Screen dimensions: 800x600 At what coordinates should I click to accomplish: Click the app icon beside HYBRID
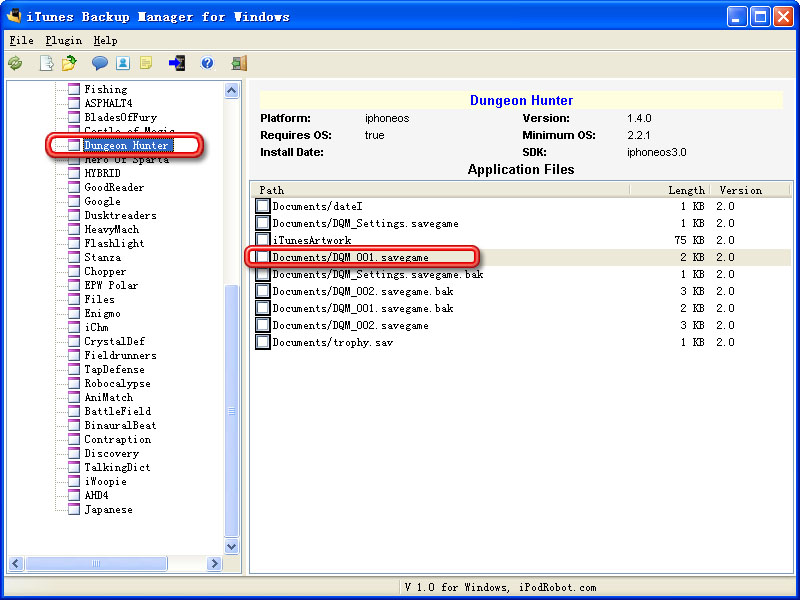(x=74, y=173)
